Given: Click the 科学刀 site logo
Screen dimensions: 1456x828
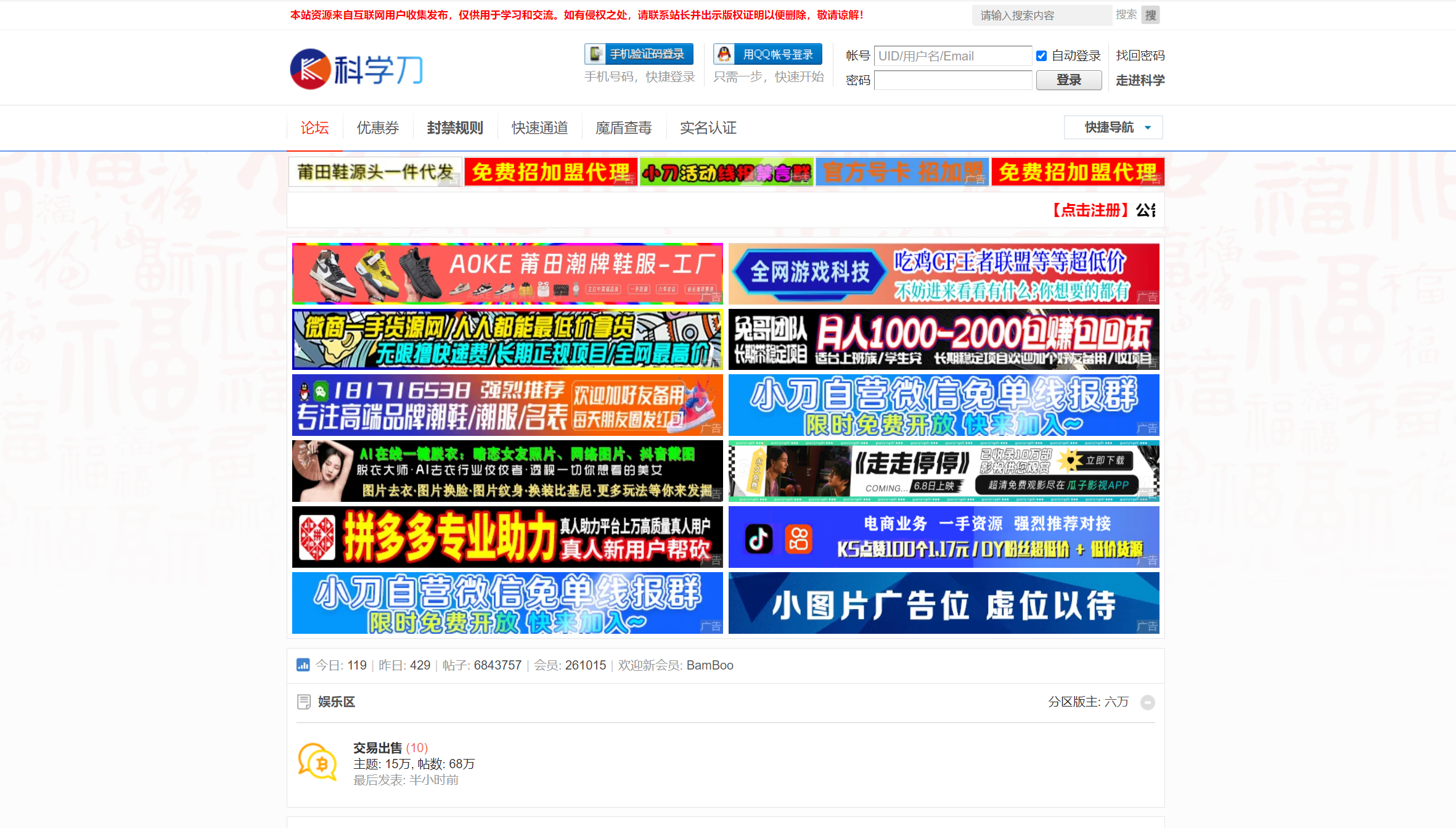Looking at the screenshot, I should (x=357, y=68).
